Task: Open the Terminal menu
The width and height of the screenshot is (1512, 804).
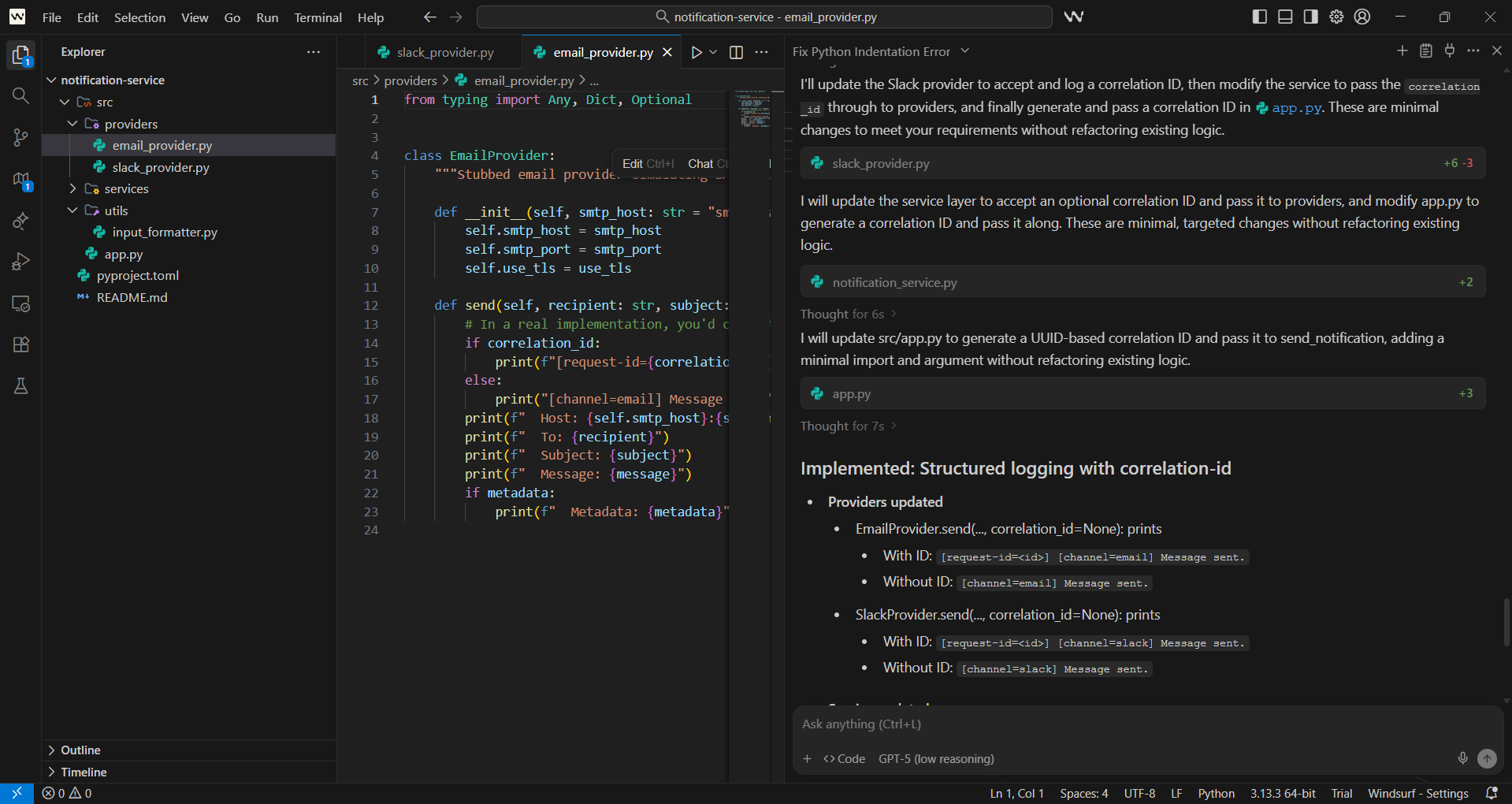Action: click(318, 17)
